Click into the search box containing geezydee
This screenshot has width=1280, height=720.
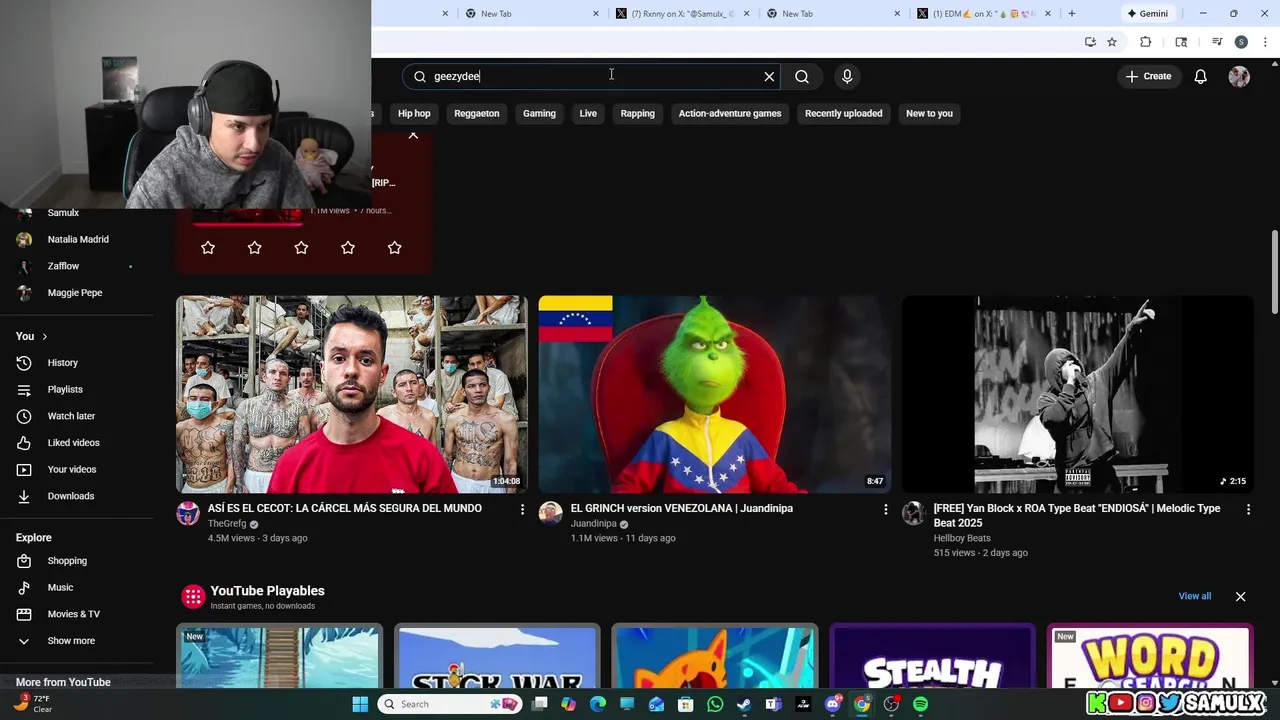click(x=590, y=76)
